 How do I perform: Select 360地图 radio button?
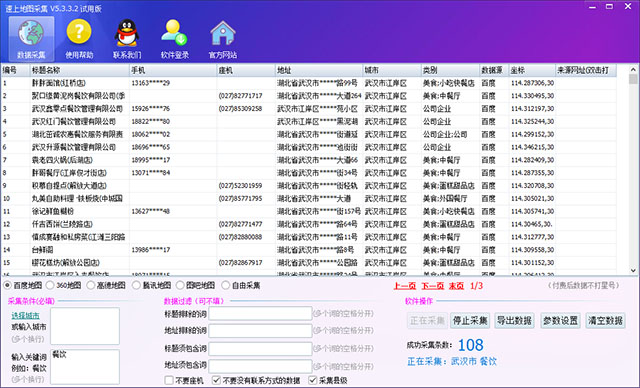(50, 285)
